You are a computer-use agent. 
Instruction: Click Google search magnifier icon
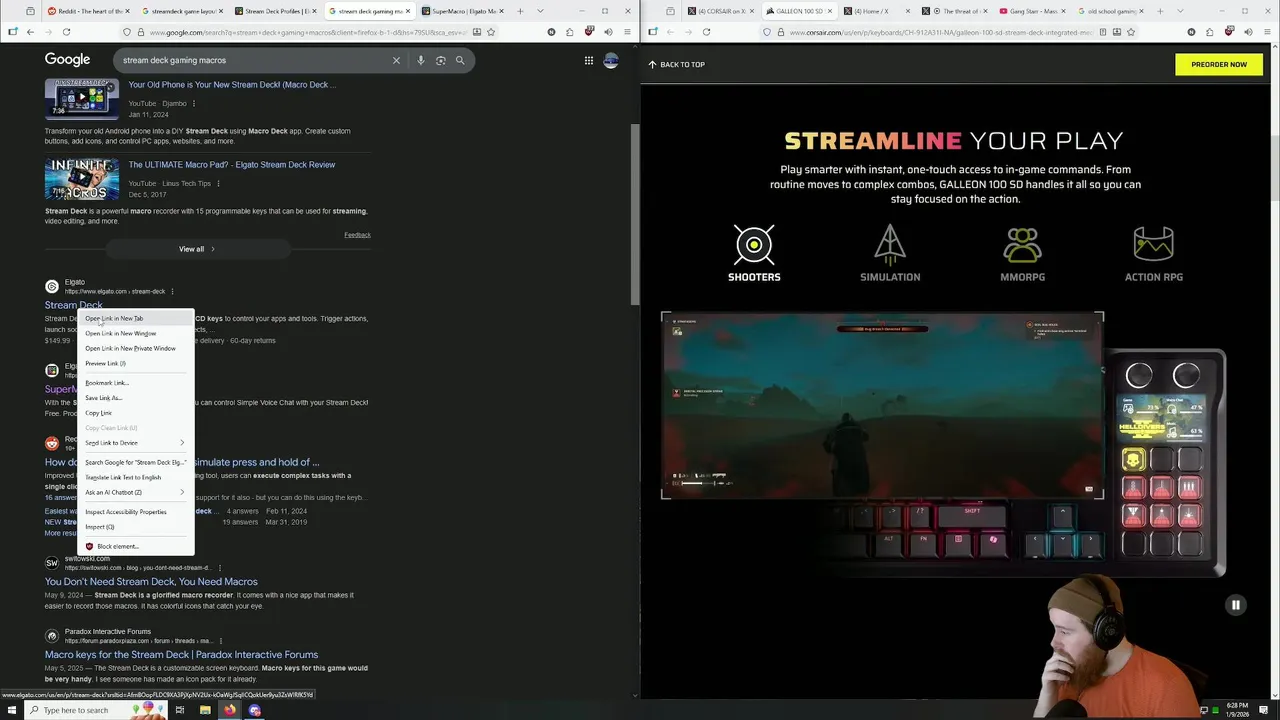pos(460,60)
